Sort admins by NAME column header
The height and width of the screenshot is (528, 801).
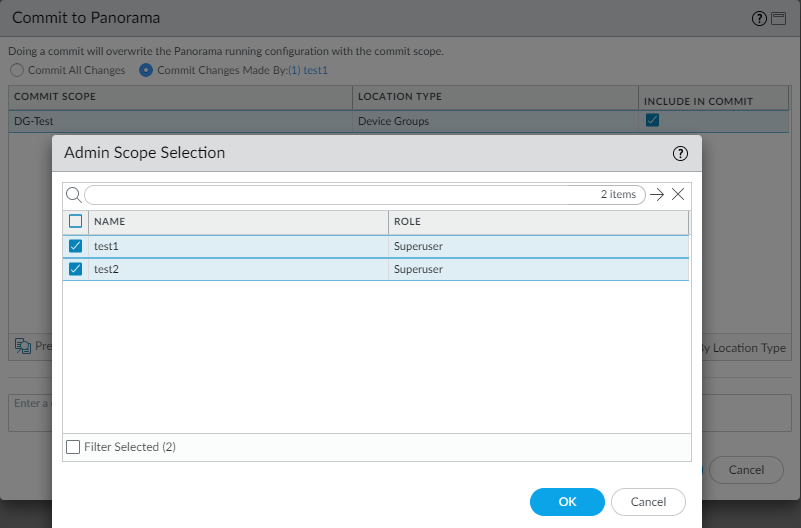point(238,221)
